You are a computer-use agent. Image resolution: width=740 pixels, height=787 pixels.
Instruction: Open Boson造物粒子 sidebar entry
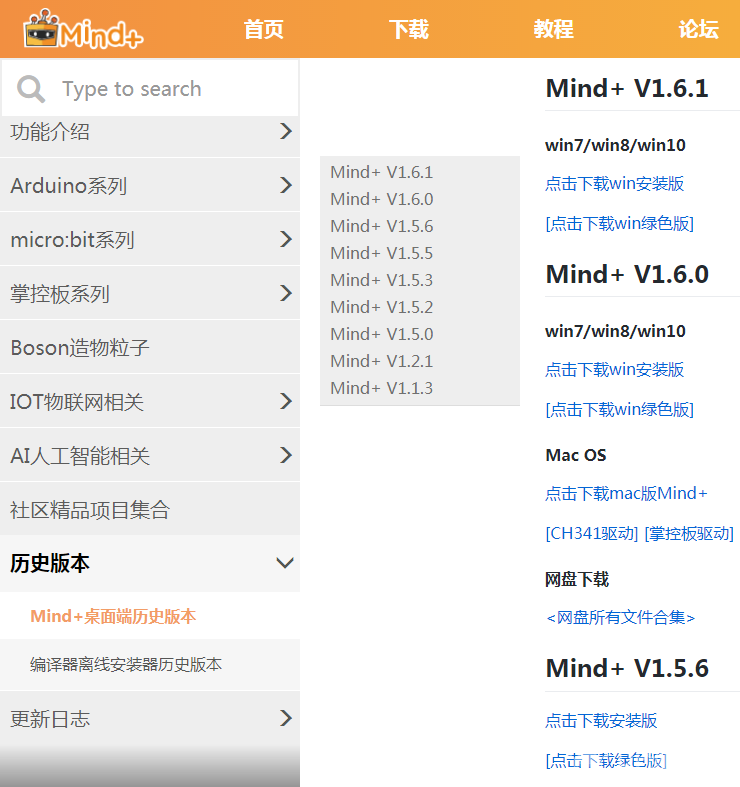point(150,348)
